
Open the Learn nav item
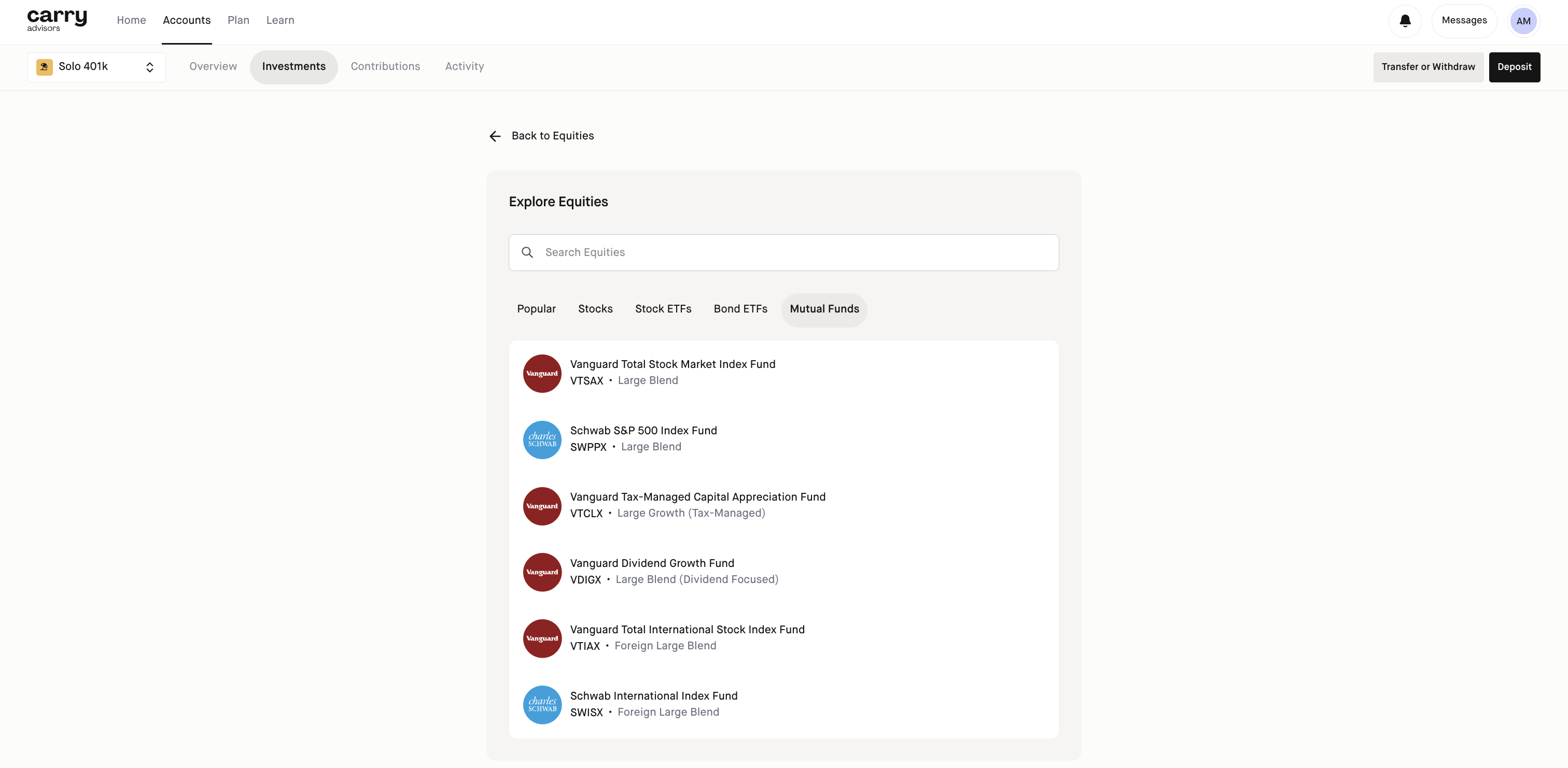(280, 20)
